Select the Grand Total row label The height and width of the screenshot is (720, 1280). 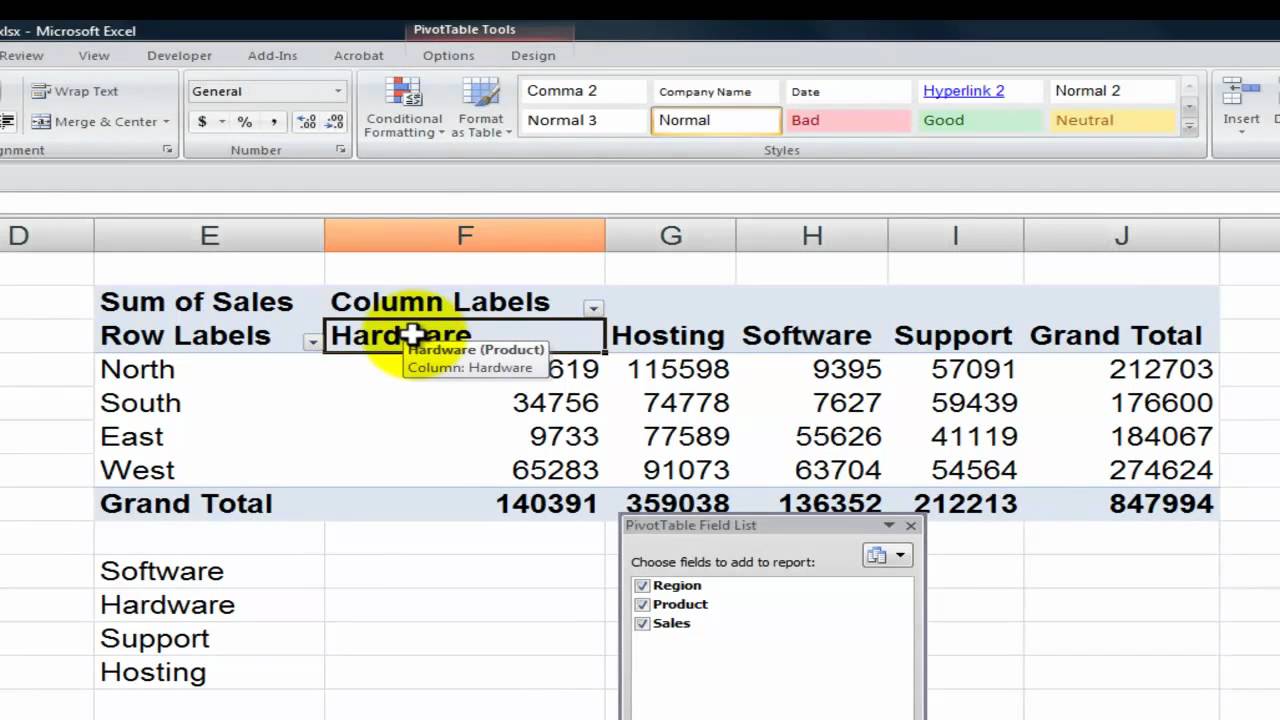point(209,504)
